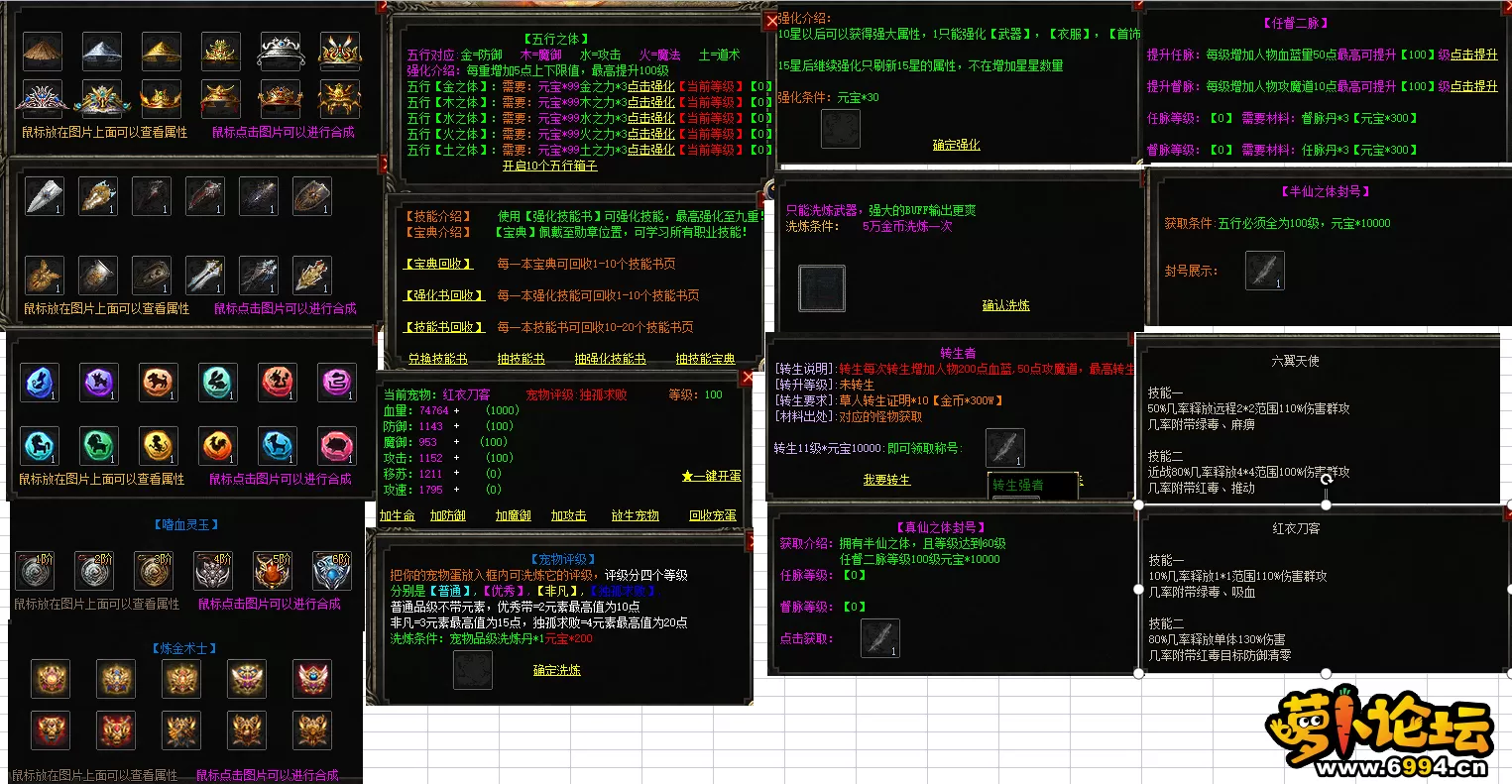This screenshot has height=784, width=1512.
Task: Click the cyan horse zodiac gem
Action: (x=40, y=446)
